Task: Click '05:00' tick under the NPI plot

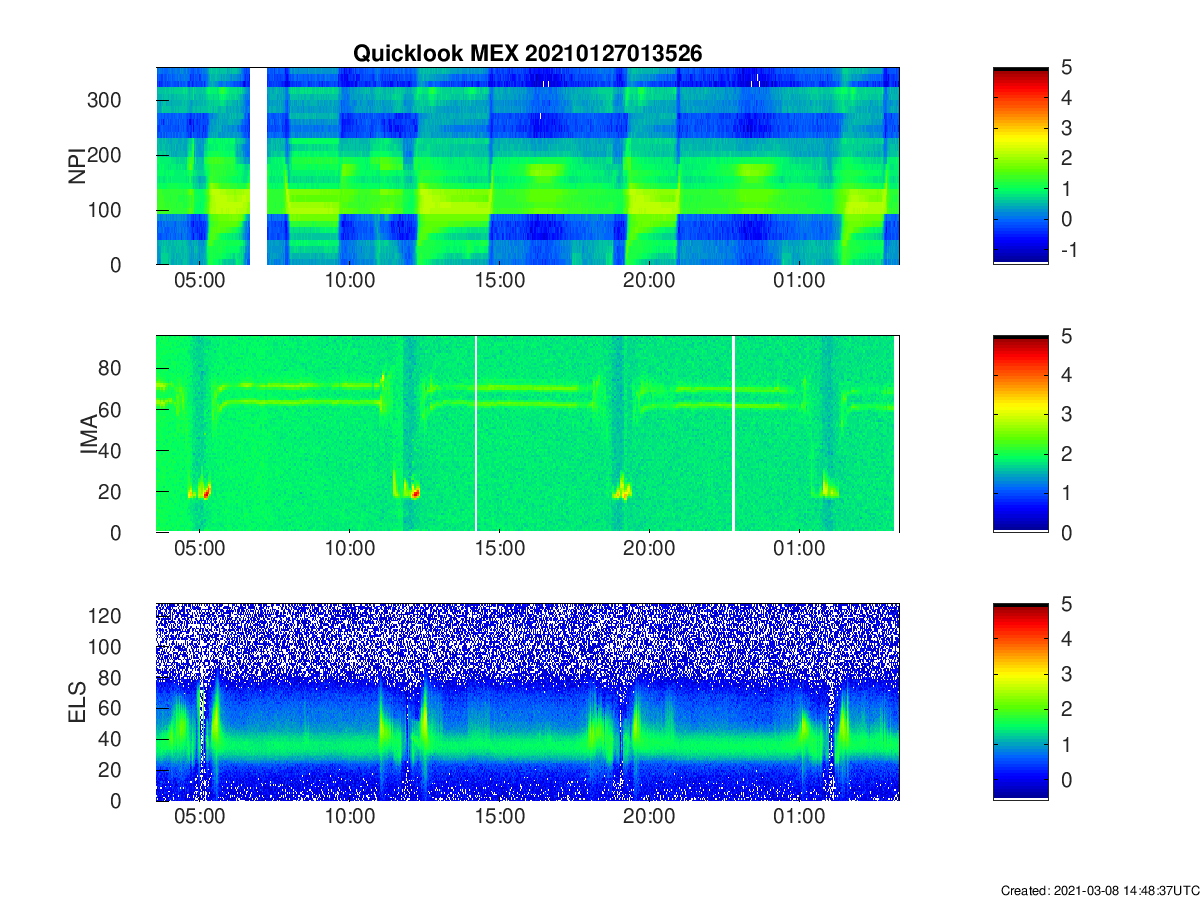Action: pos(200,281)
